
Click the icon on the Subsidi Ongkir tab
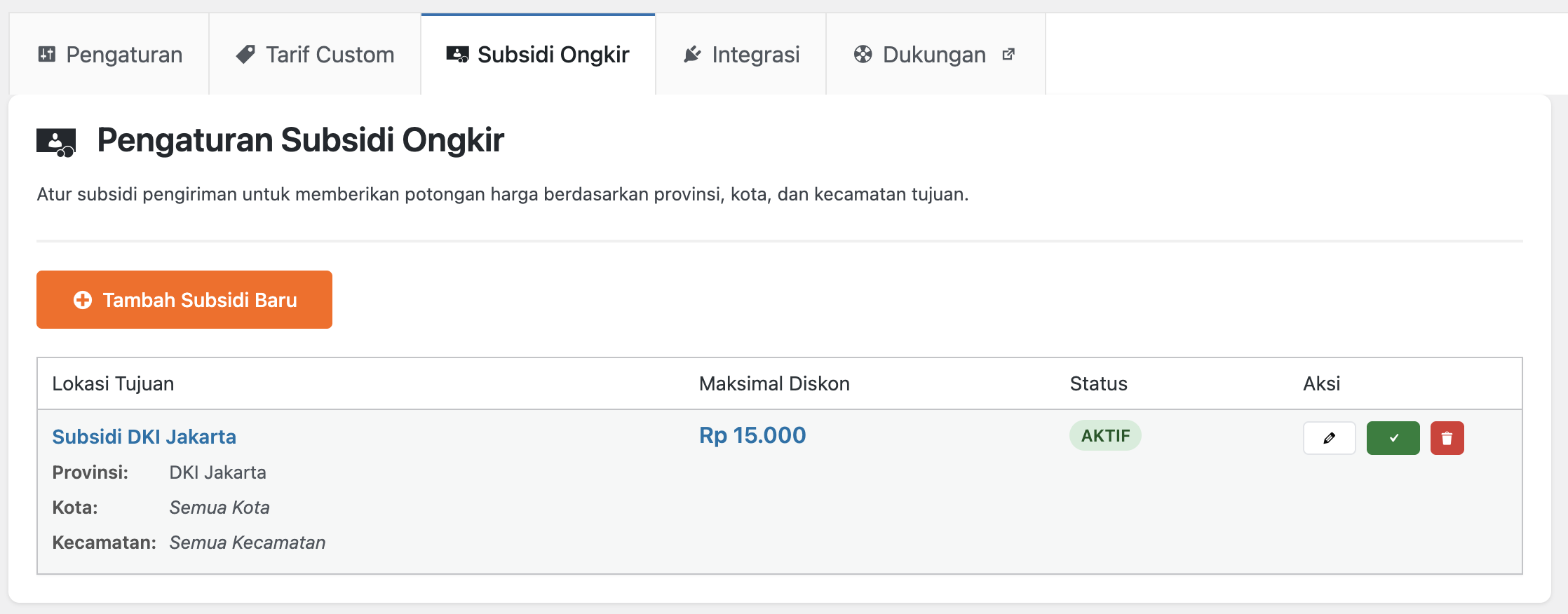457,54
